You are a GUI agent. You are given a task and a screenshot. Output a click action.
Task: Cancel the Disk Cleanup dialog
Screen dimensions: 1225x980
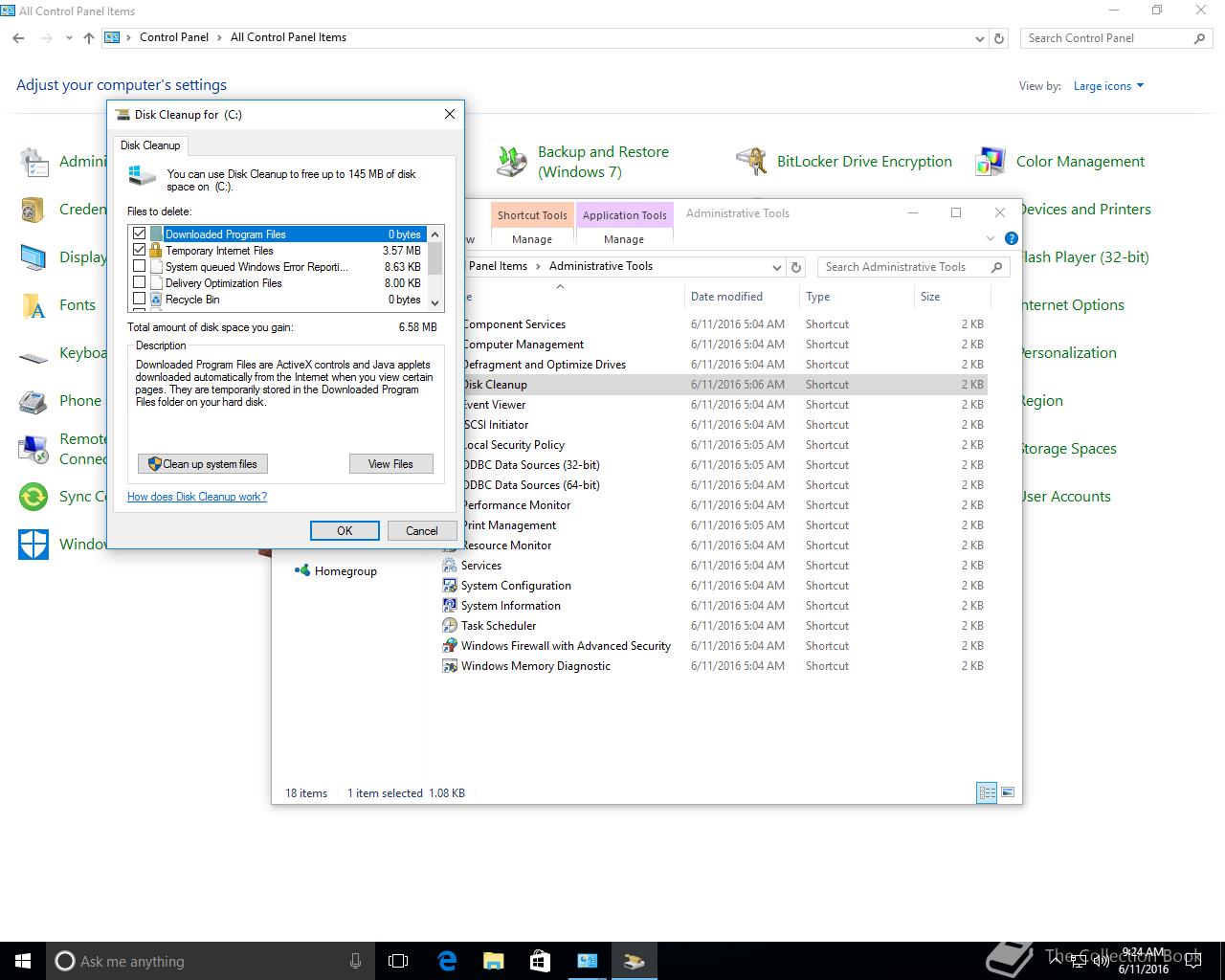pyautogui.click(x=422, y=530)
